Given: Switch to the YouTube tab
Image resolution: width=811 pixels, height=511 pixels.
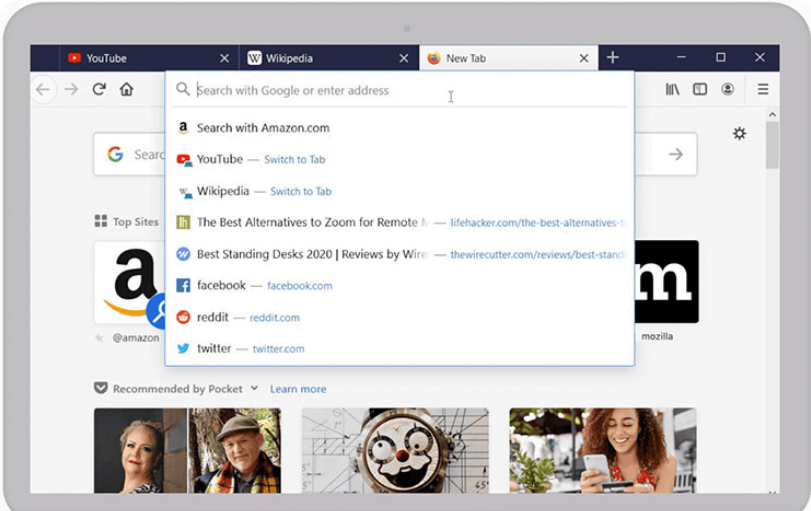Looking at the screenshot, I should pyautogui.click(x=149, y=58).
